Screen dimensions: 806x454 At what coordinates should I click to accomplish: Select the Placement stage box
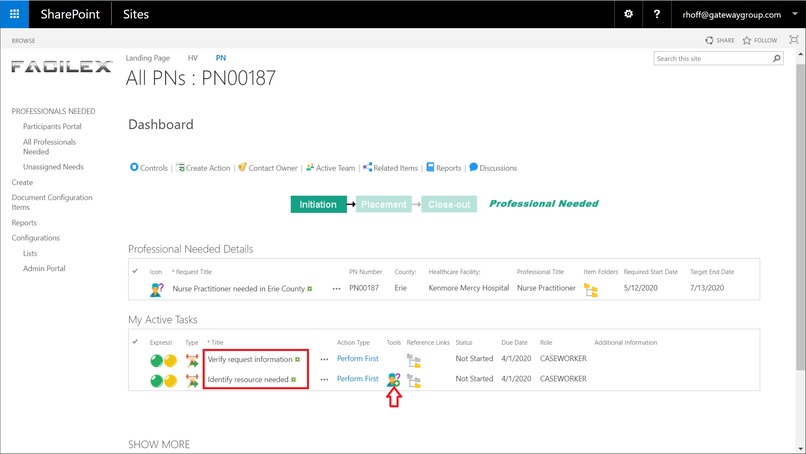[383, 204]
